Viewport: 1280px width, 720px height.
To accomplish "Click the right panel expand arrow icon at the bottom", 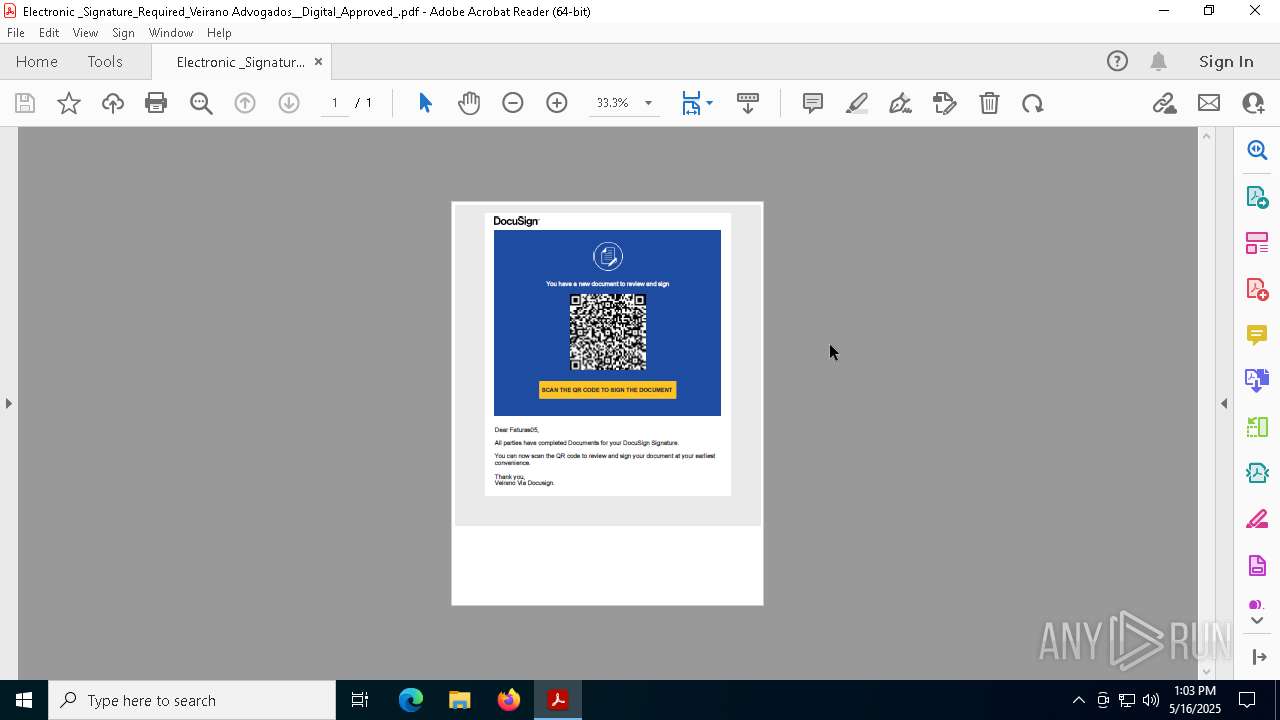I will pyautogui.click(x=1259, y=657).
